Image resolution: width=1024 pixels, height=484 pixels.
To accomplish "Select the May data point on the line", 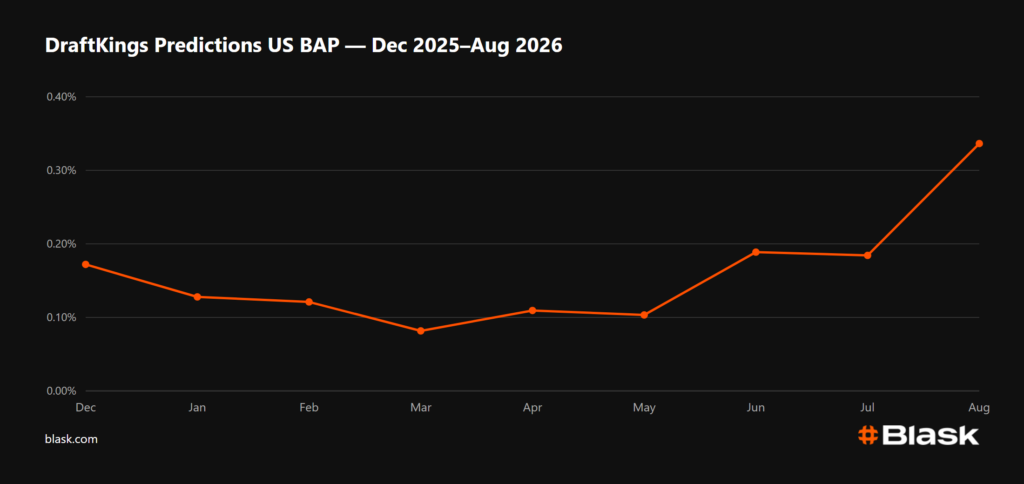I will 644,315.
